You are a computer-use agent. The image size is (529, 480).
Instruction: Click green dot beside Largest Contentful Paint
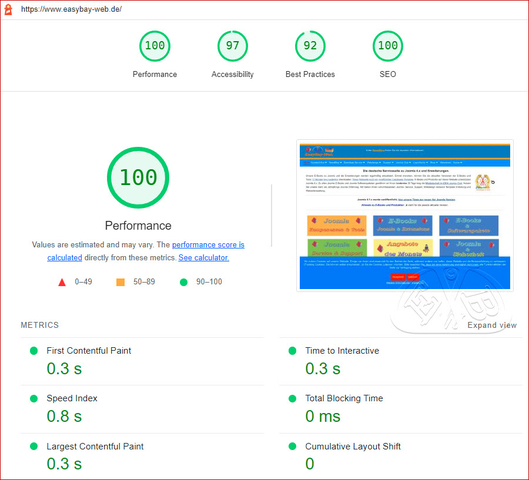(x=34, y=447)
